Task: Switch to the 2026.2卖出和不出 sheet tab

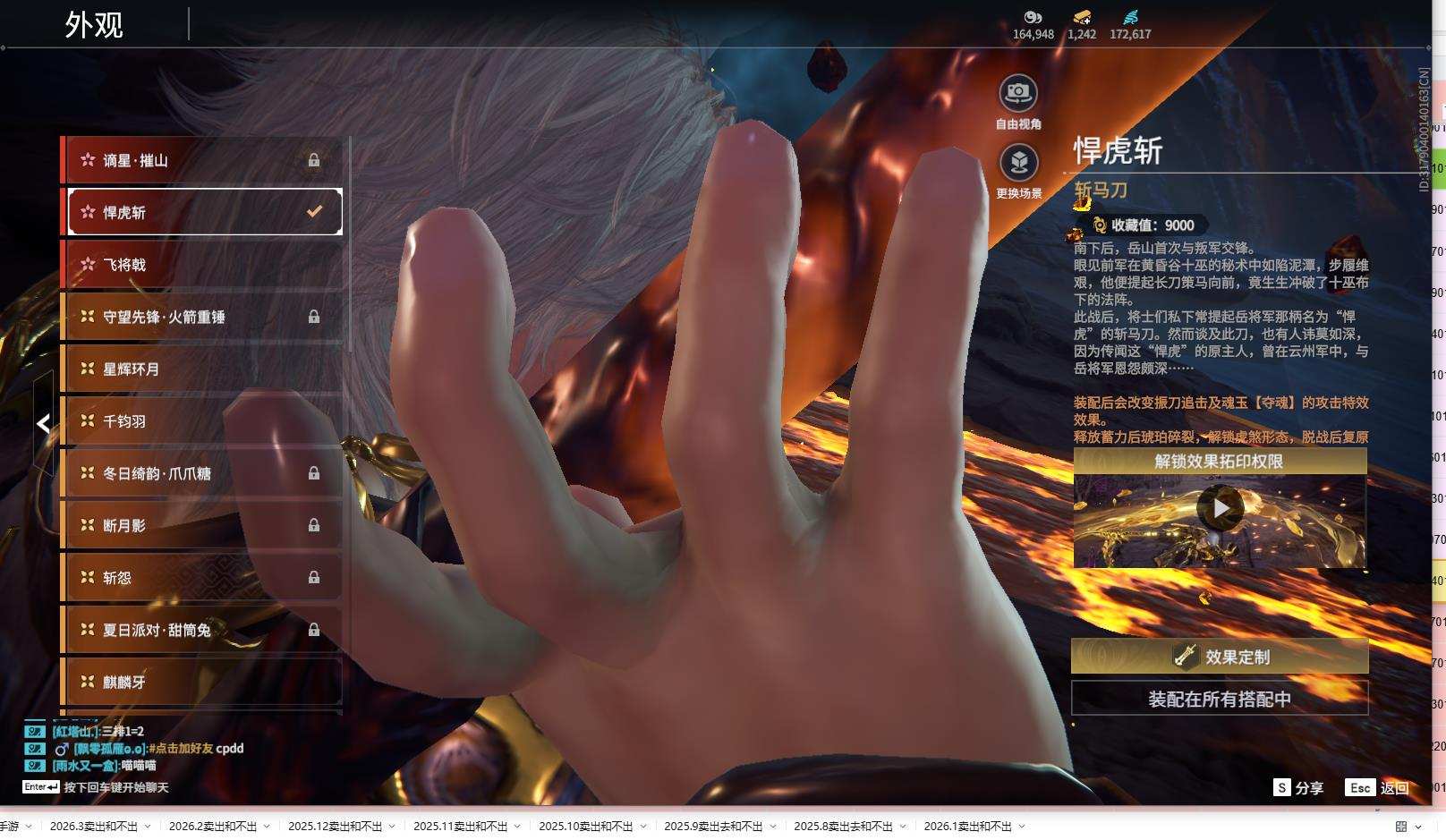Action: 213,827
